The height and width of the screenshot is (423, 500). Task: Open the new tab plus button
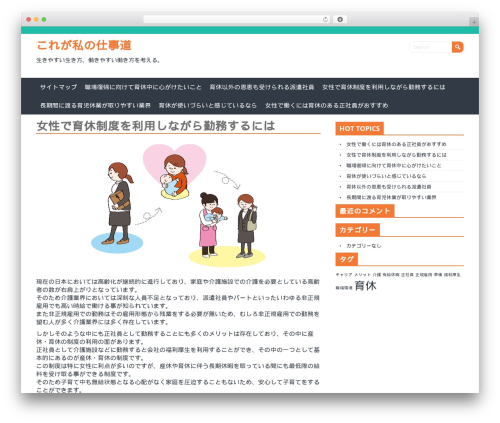tap(474, 22)
